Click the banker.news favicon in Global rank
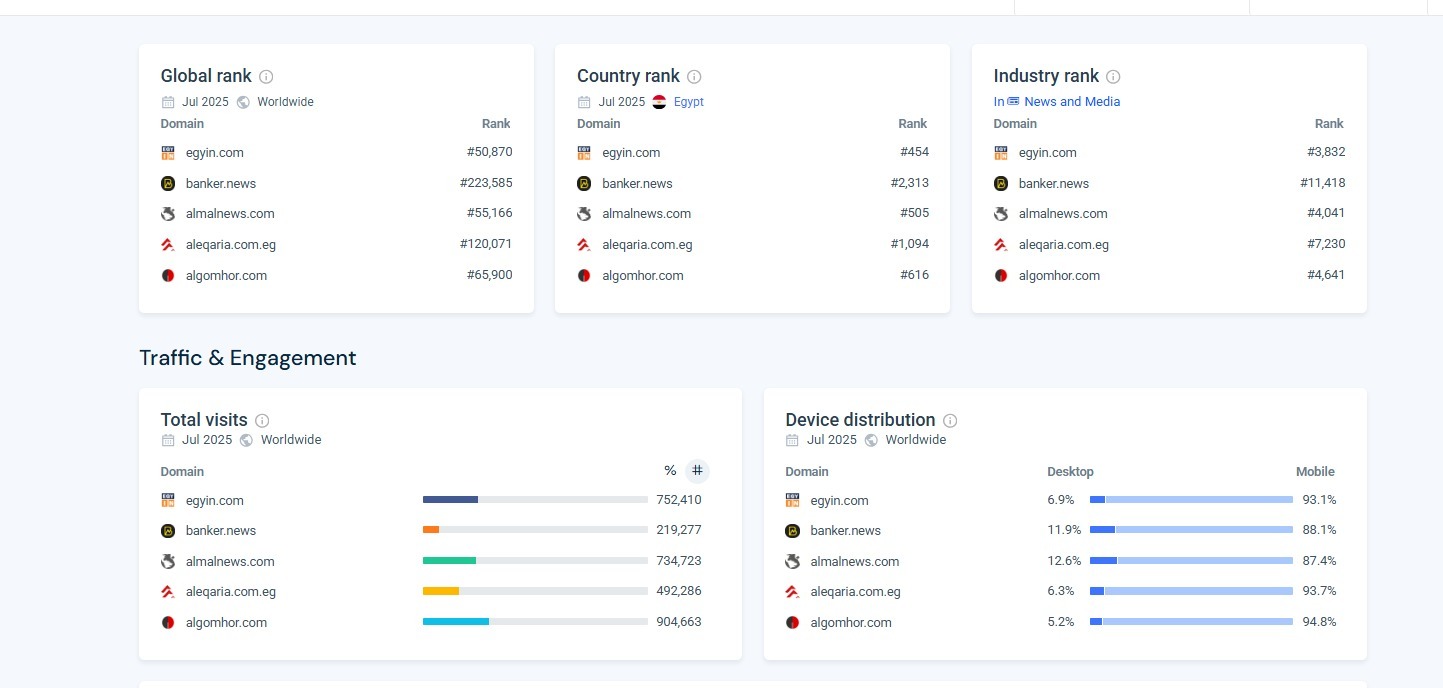 (168, 184)
